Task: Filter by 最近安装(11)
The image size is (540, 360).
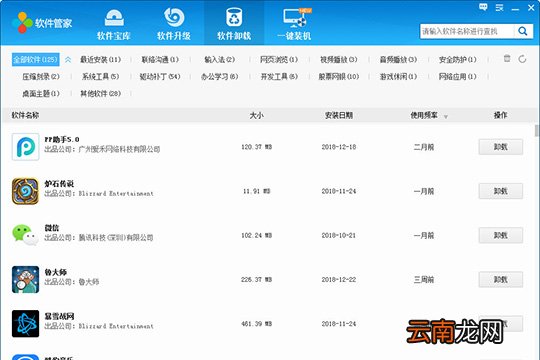Action: tap(101, 60)
